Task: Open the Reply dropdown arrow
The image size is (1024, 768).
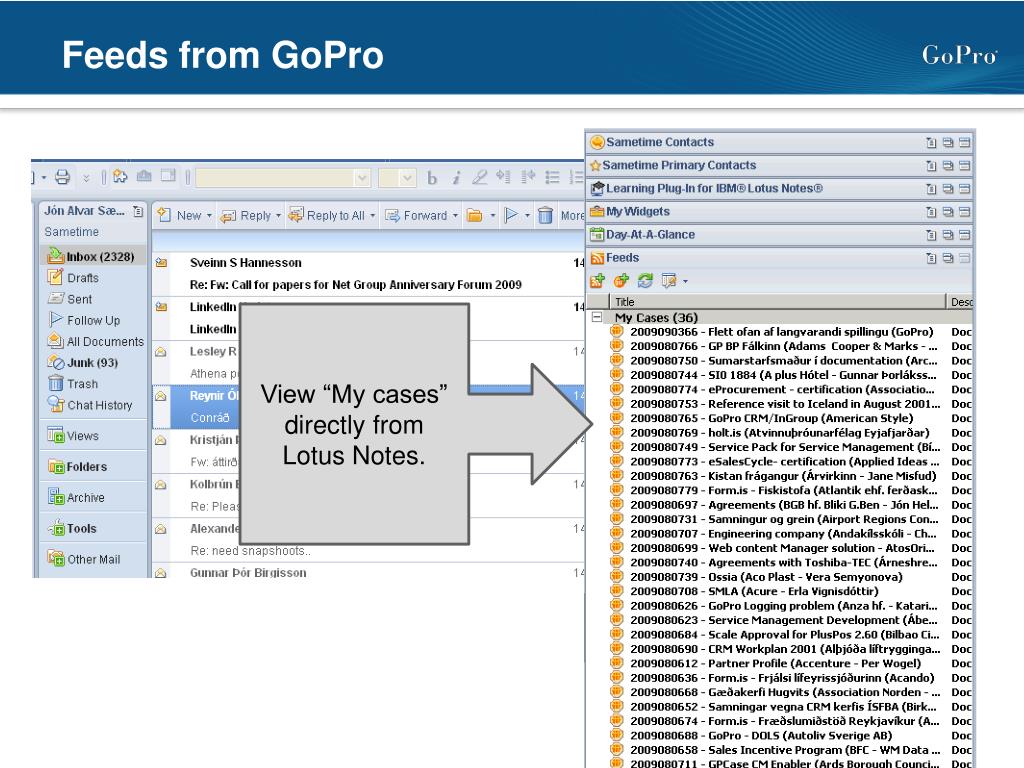Action: 278,216
